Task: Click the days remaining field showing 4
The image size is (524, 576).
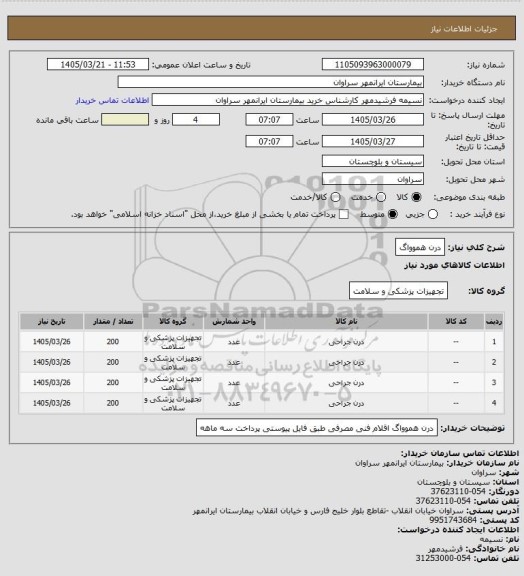Action: point(196,120)
